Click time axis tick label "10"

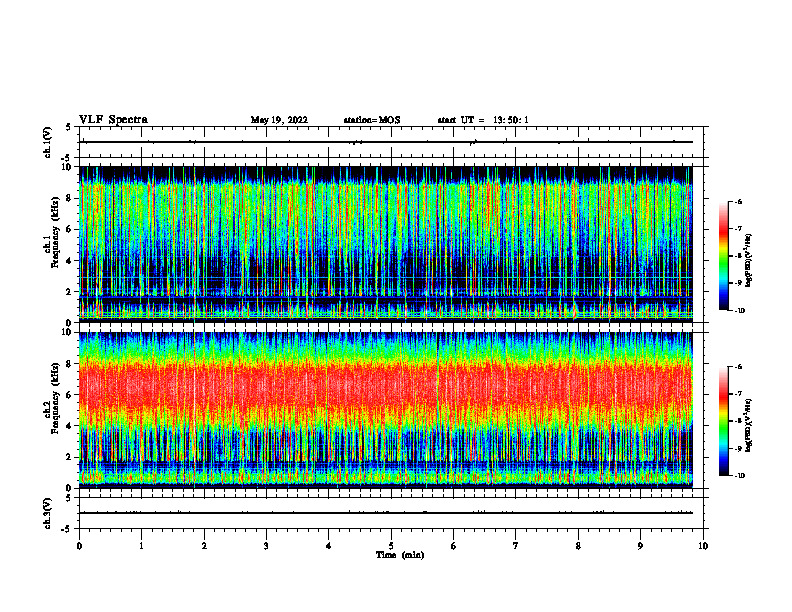(703, 546)
